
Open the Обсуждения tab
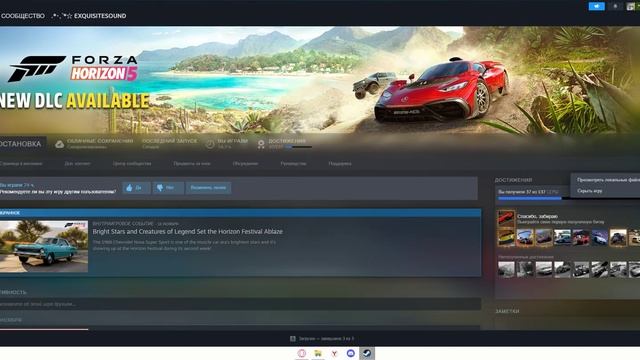point(245,164)
